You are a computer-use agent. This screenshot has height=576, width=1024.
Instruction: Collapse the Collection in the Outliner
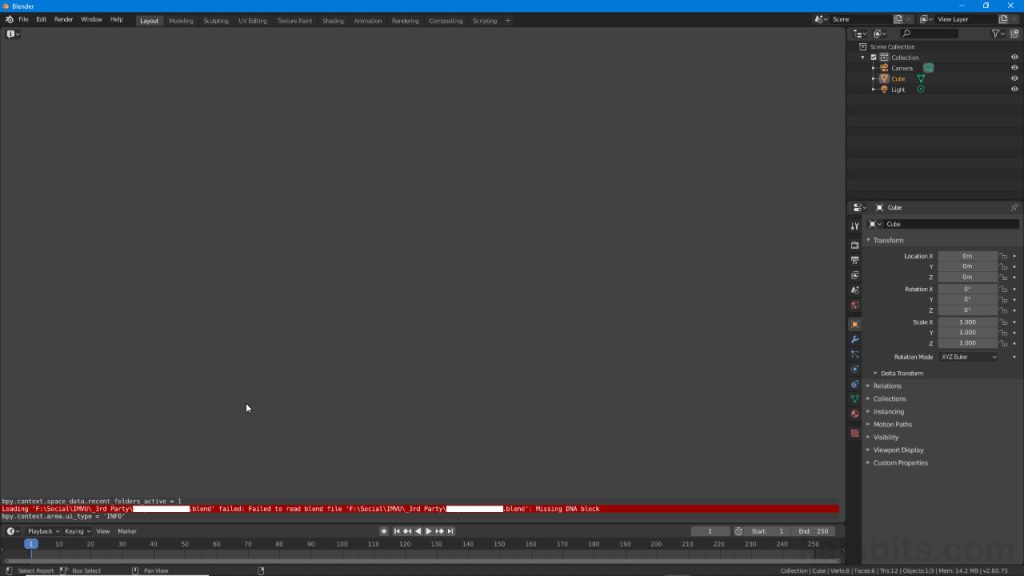862,57
